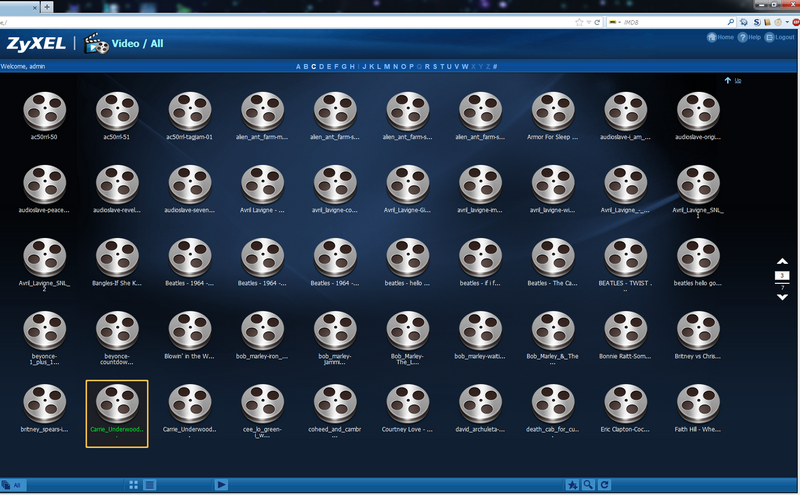Select the Armor For Sleep video

pos(553,116)
